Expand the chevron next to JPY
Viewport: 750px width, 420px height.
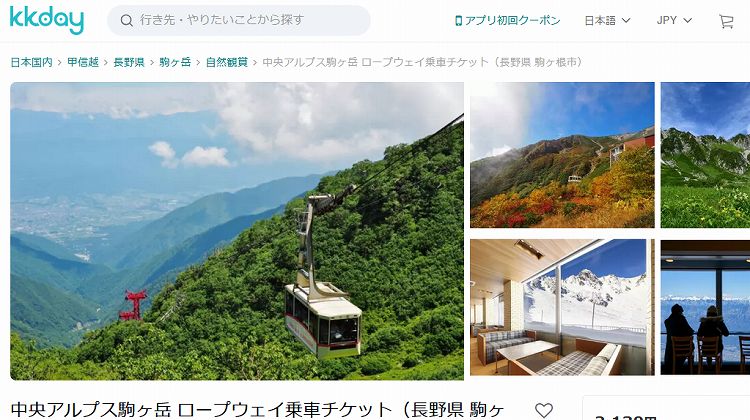click(687, 21)
